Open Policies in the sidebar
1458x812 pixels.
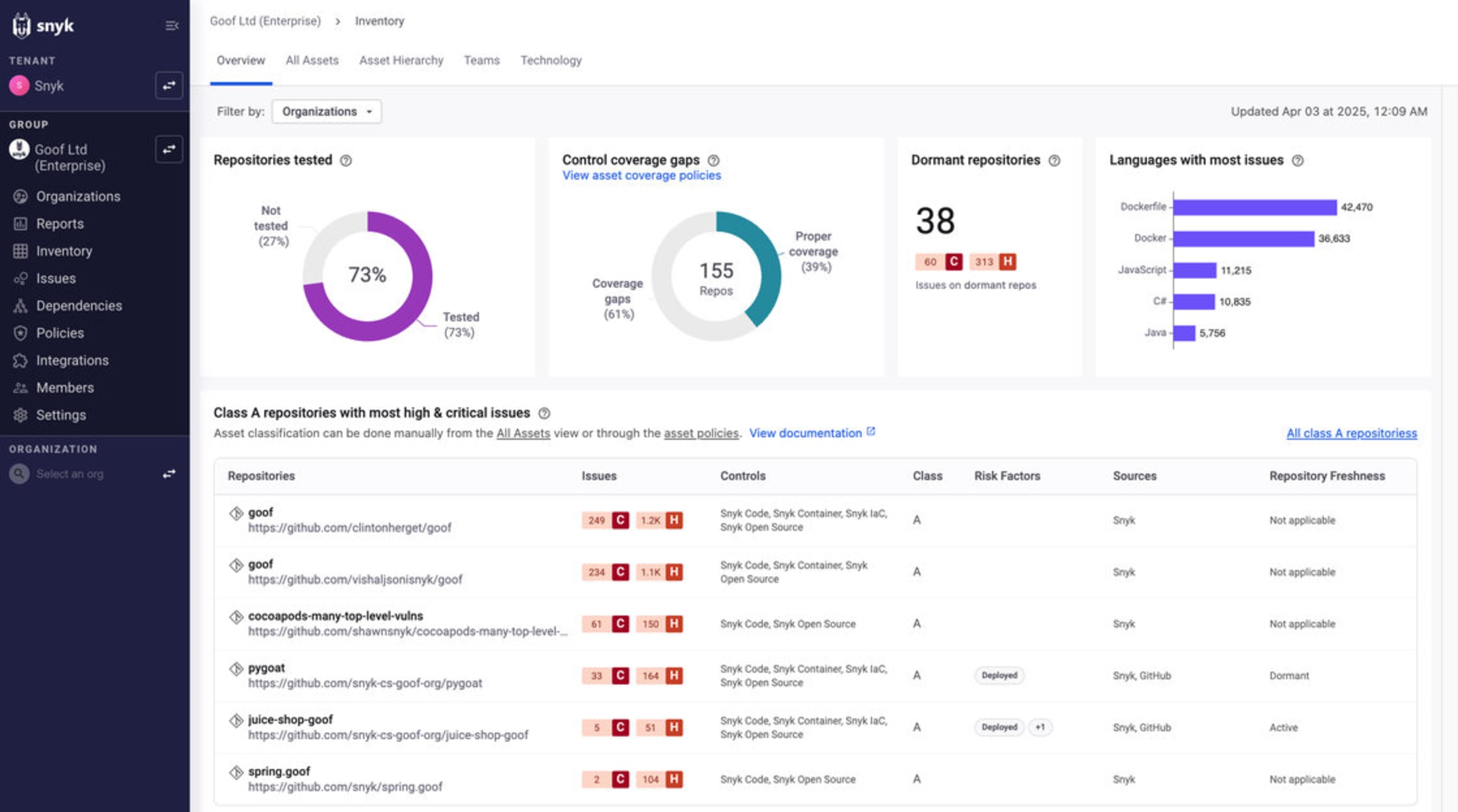[60, 333]
